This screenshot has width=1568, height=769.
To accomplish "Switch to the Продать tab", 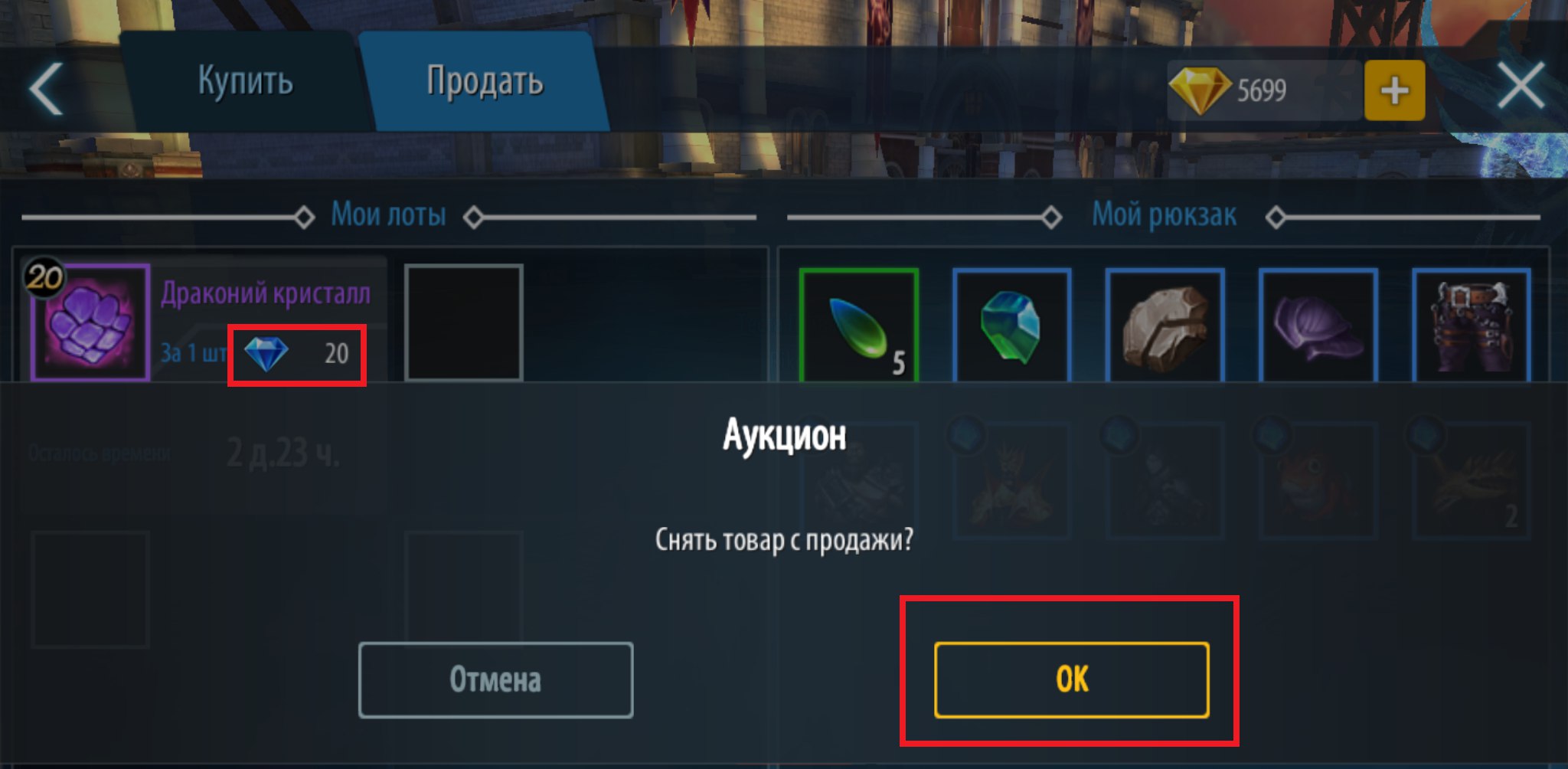I will 484,81.
